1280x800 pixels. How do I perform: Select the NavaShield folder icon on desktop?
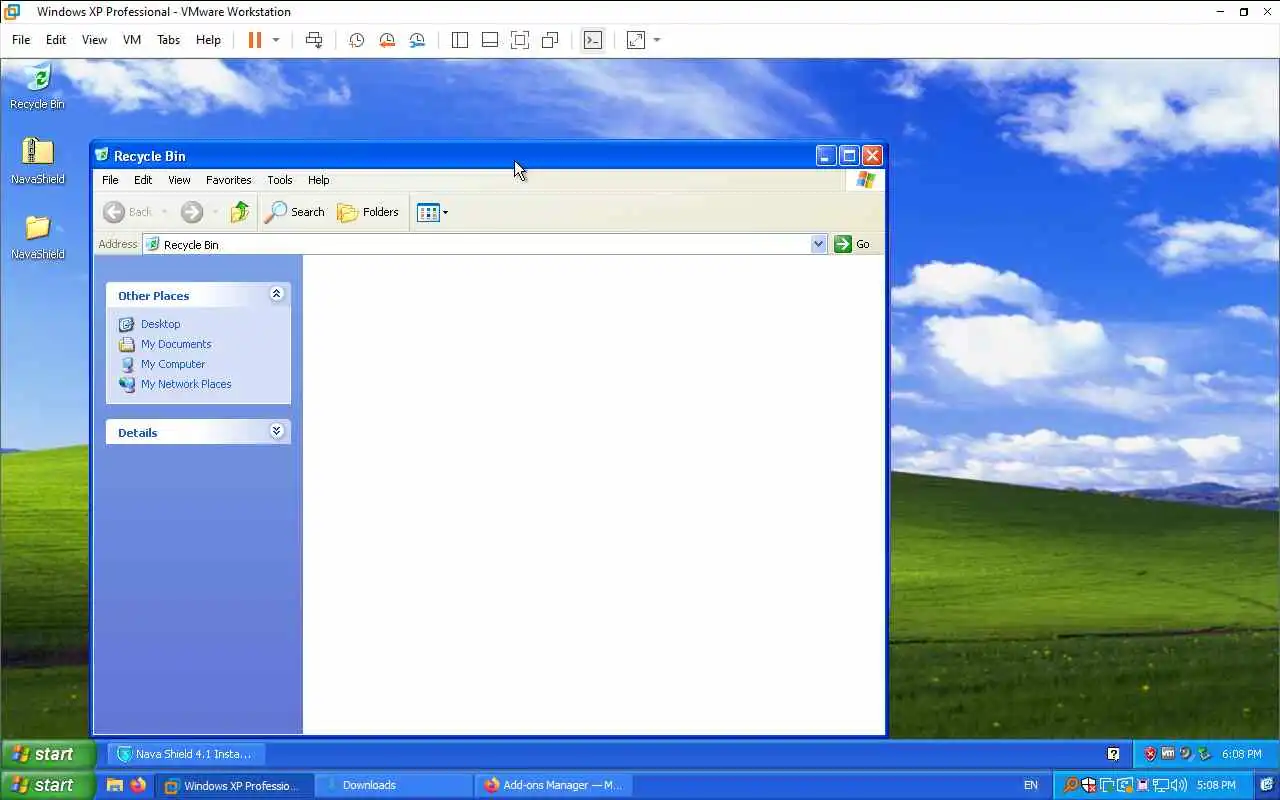point(37,236)
